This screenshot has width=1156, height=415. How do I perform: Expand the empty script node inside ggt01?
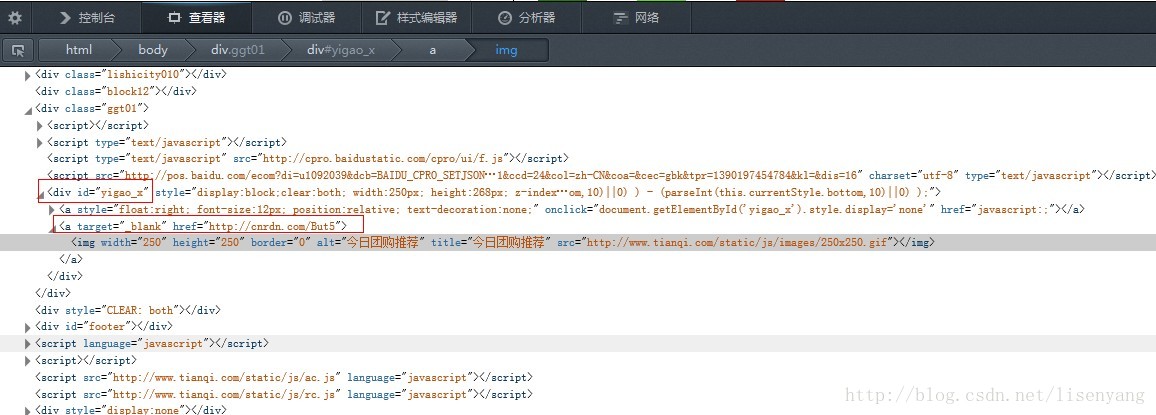[x=40, y=125]
